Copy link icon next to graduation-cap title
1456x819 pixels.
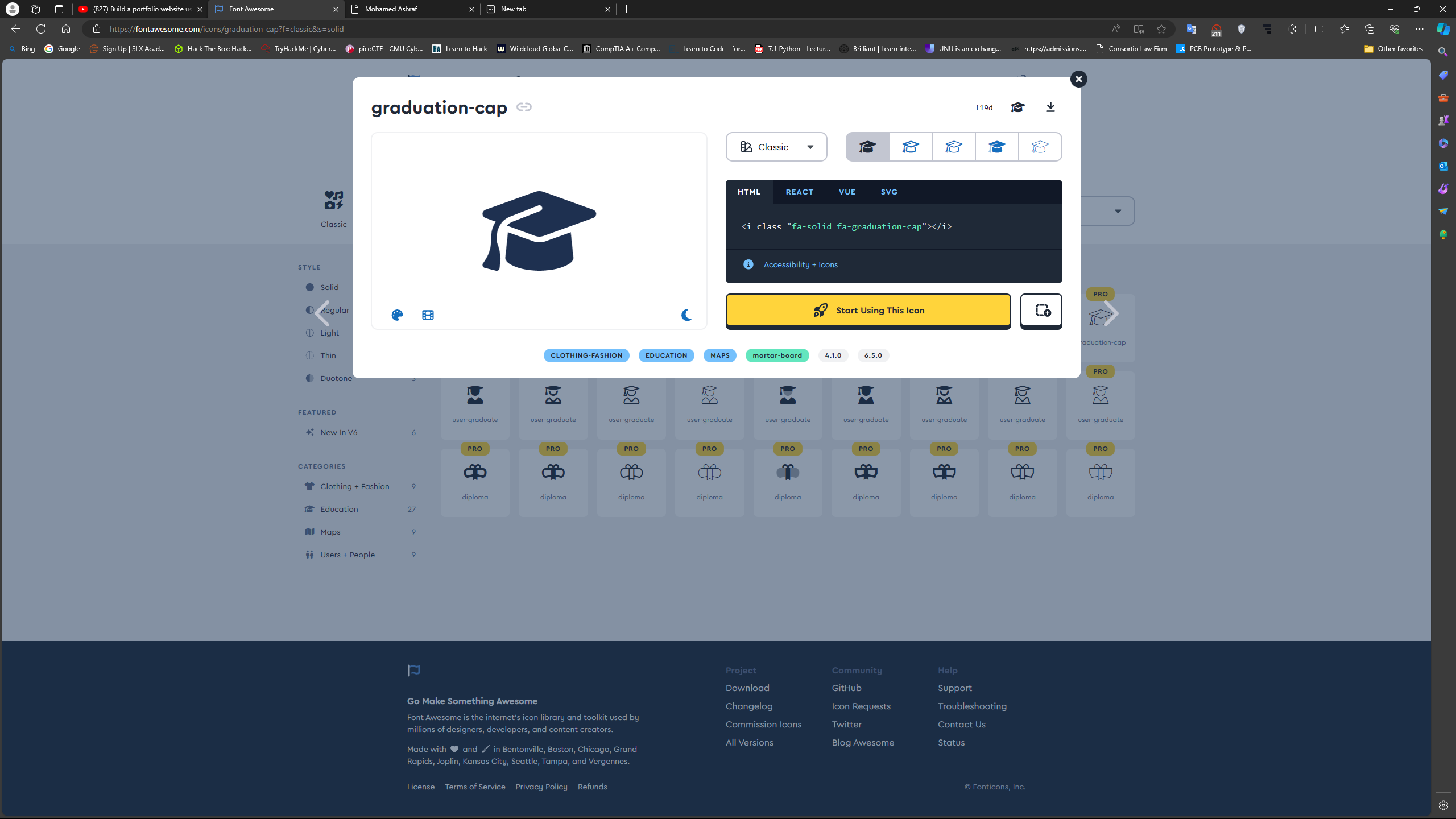tap(524, 107)
